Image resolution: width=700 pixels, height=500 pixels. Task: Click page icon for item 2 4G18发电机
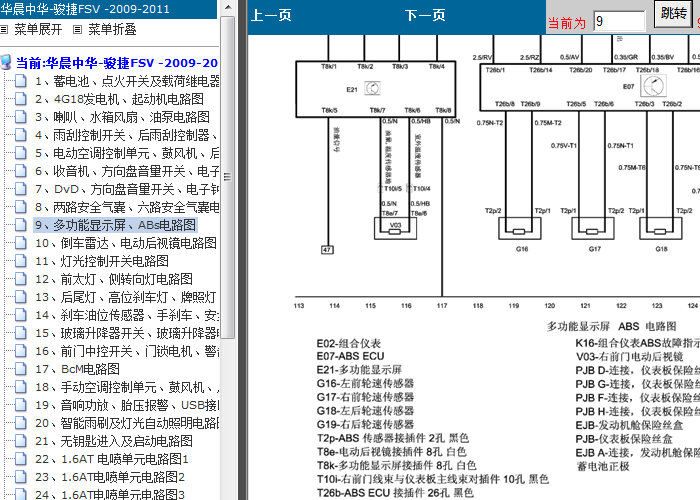pos(21,99)
